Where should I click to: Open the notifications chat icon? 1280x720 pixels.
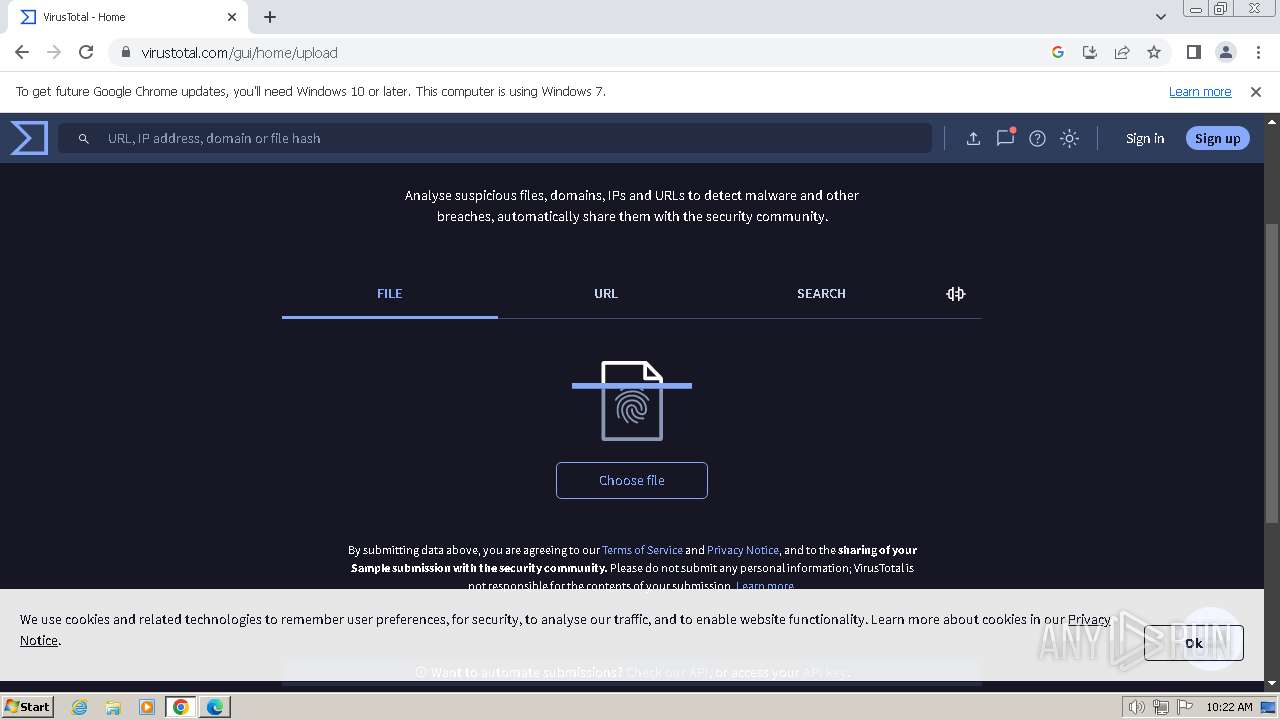(x=1005, y=138)
